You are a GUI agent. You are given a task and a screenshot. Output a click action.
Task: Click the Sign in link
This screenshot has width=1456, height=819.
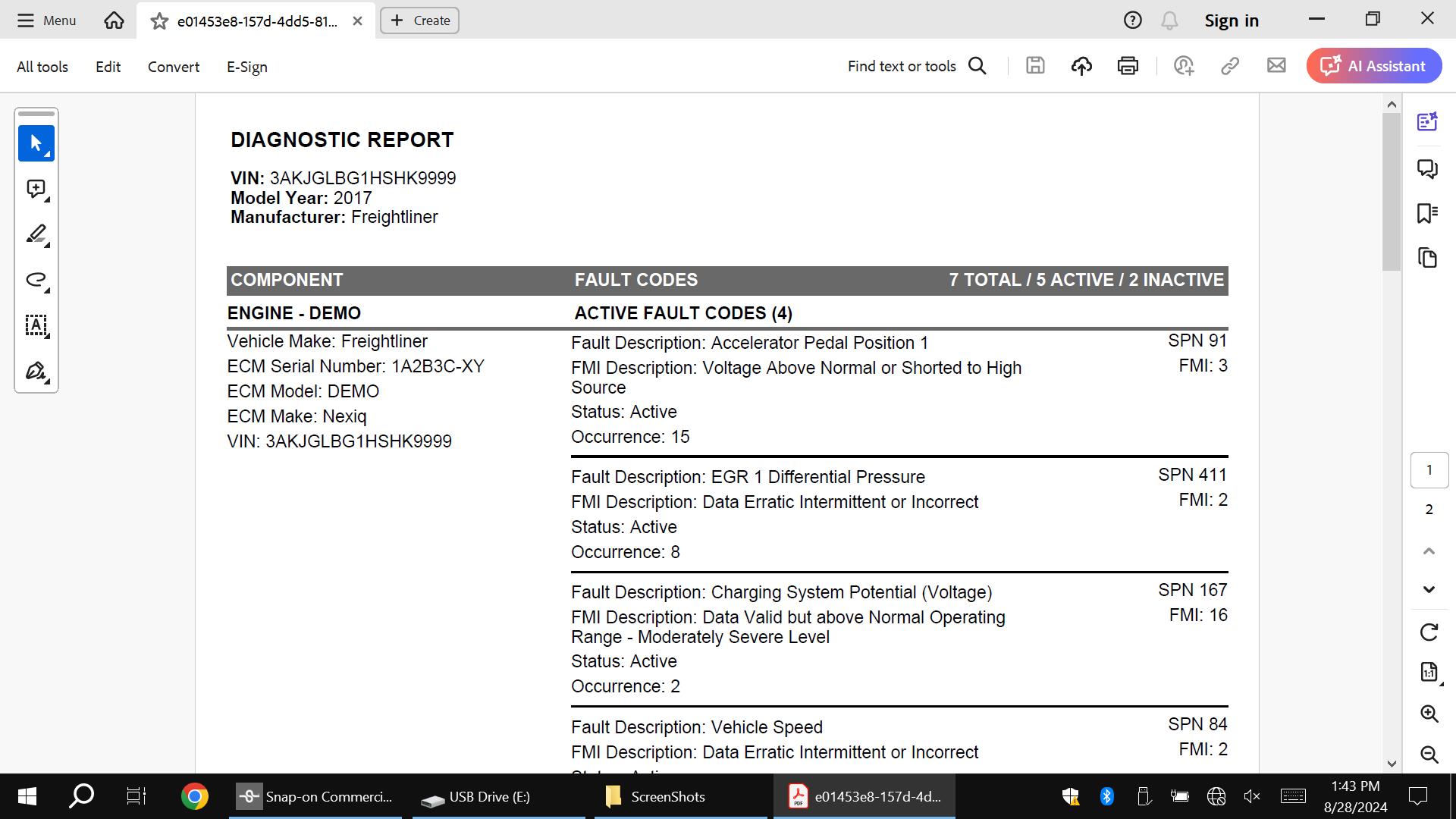[x=1231, y=20]
